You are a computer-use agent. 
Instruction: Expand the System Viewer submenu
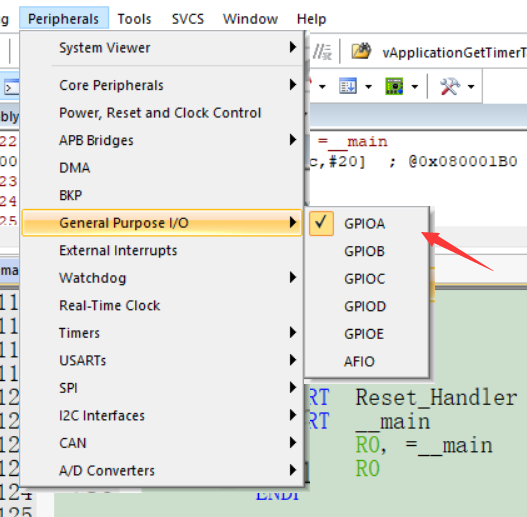162,48
